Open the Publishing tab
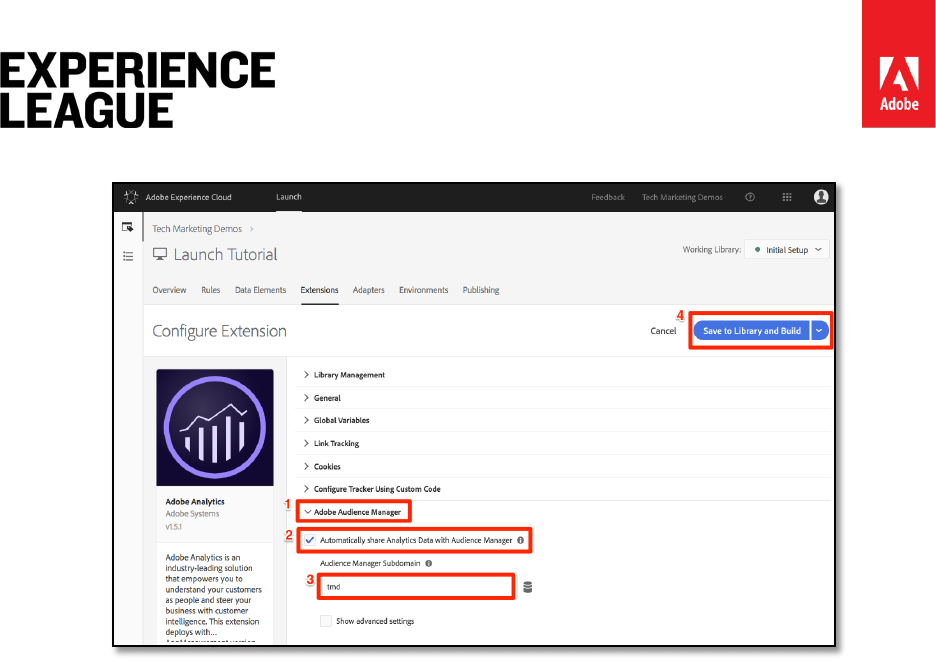This screenshot has width=936, height=661. [x=481, y=290]
